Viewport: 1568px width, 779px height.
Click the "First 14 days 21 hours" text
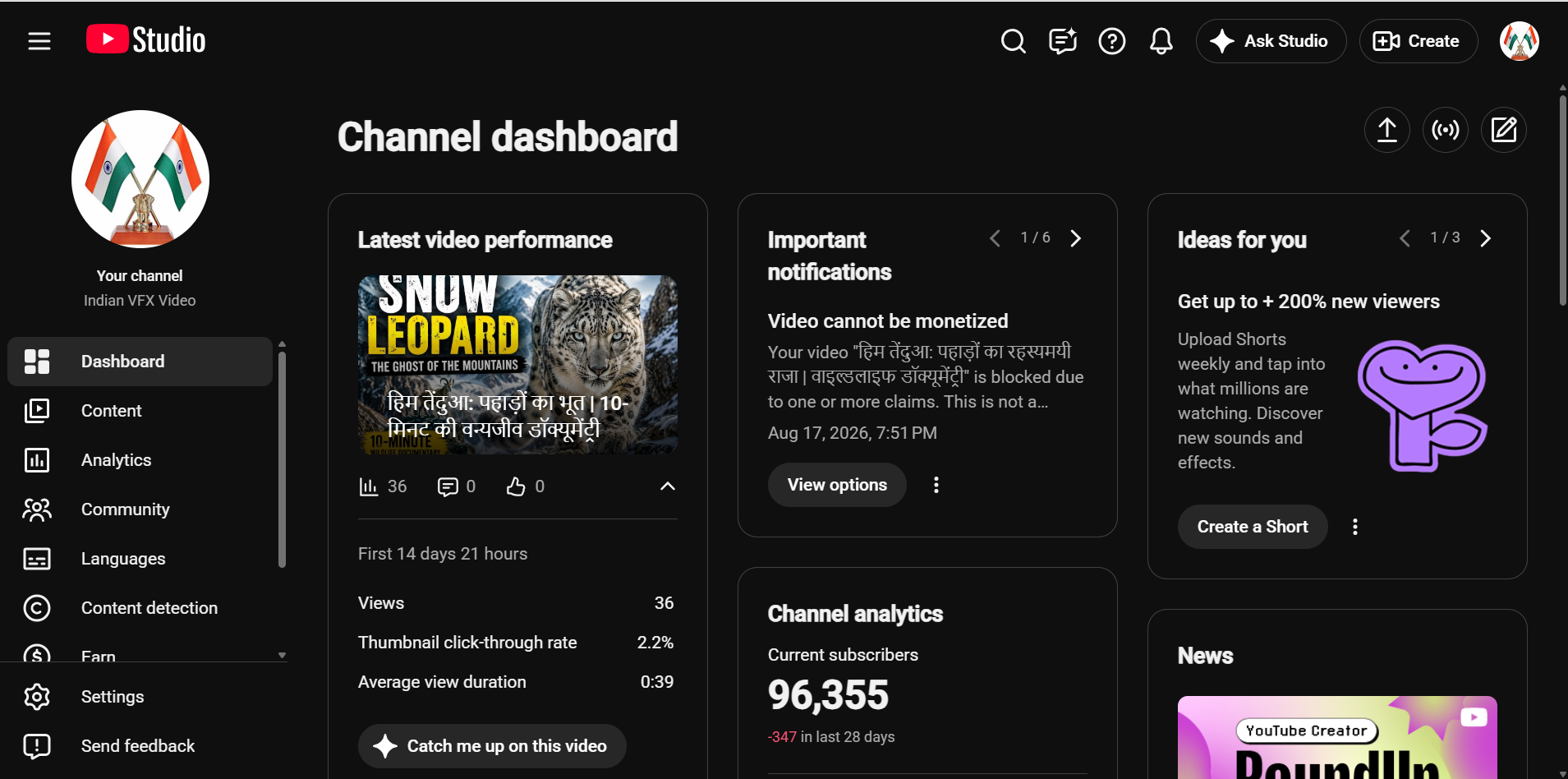click(x=443, y=554)
